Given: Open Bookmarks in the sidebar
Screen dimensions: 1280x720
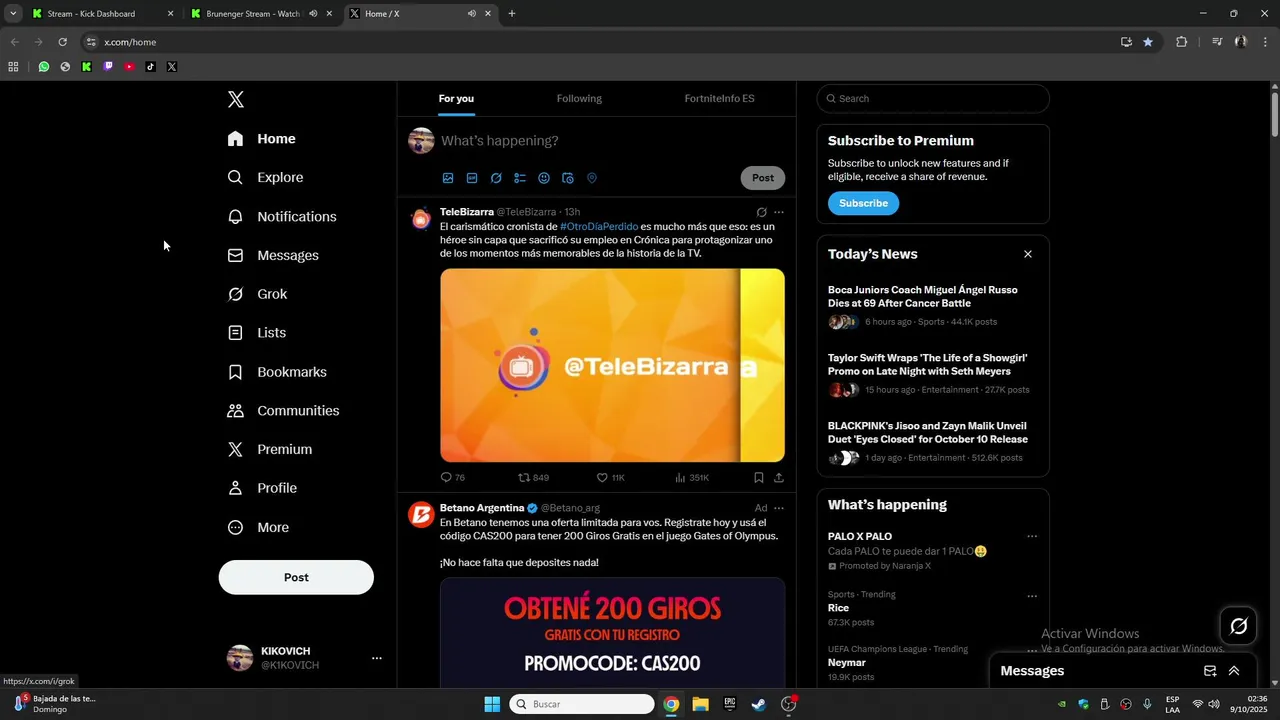Looking at the screenshot, I should [278, 372].
